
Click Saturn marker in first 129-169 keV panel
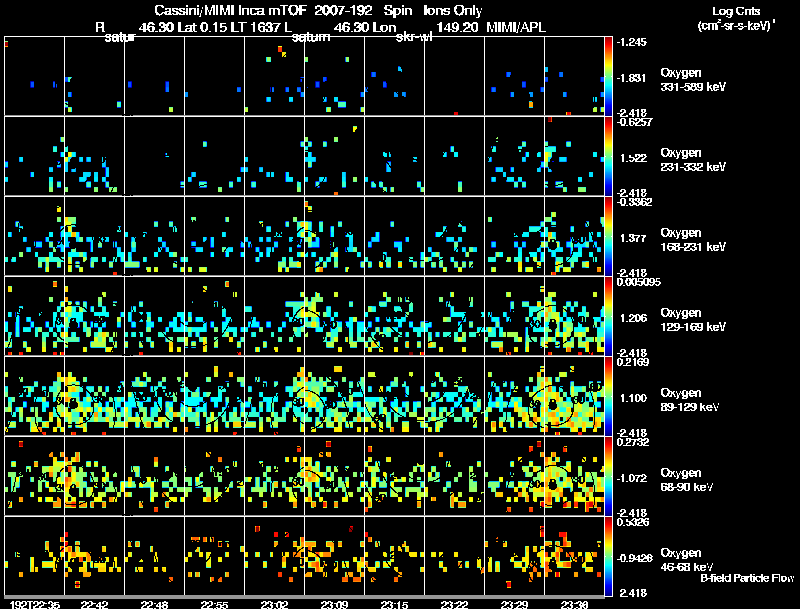(x=73, y=324)
